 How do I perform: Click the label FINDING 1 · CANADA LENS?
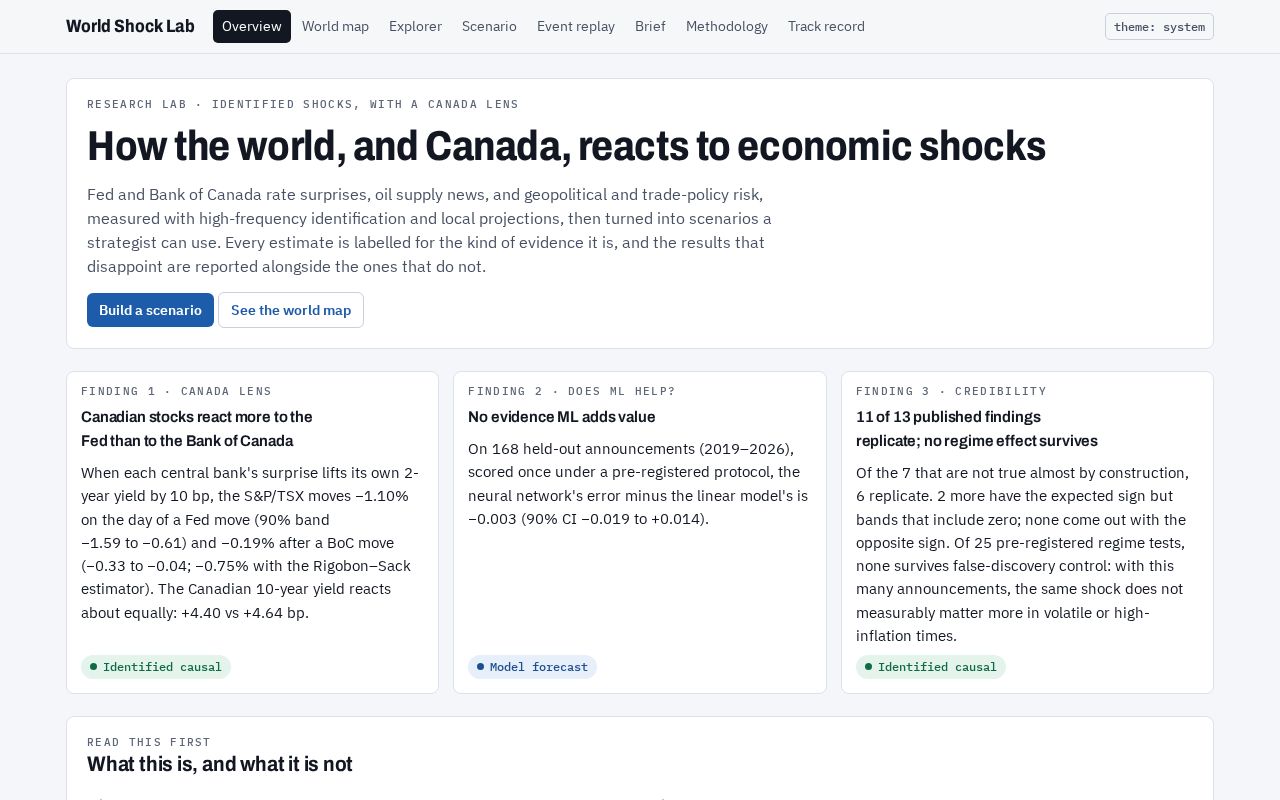point(176,391)
